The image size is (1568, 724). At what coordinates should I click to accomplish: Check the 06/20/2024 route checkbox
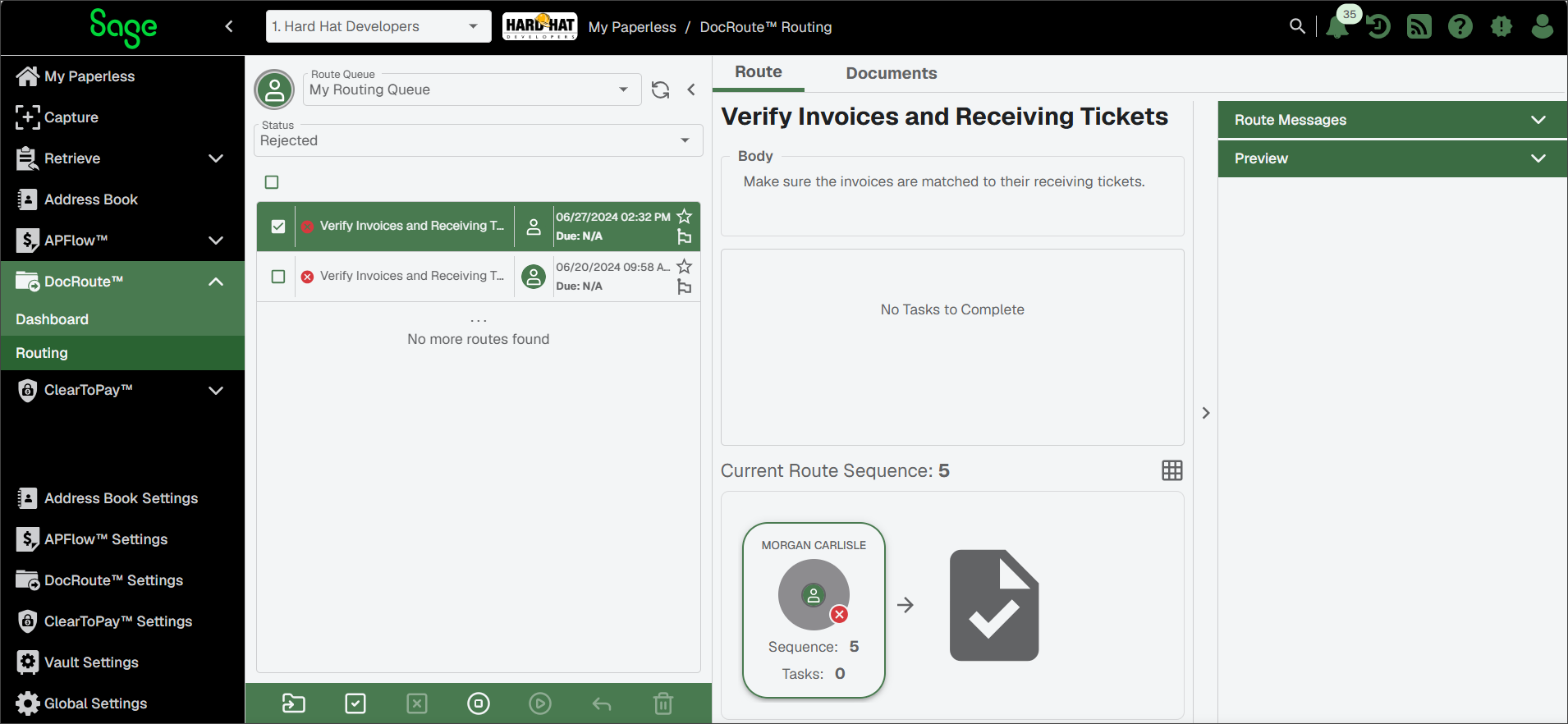tap(278, 277)
